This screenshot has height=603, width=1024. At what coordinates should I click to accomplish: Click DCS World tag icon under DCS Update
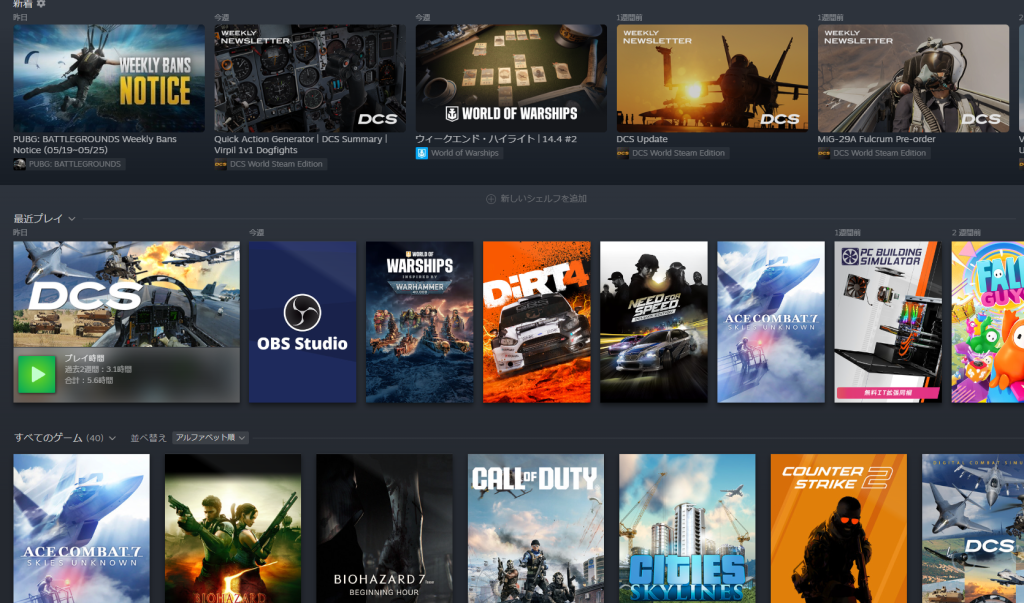click(623, 153)
